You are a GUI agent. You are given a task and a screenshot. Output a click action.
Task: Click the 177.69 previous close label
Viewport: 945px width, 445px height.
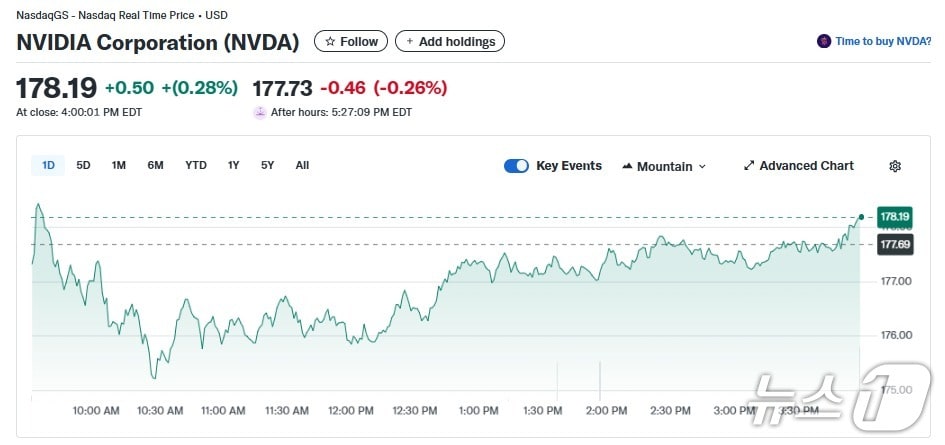(x=894, y=244)
